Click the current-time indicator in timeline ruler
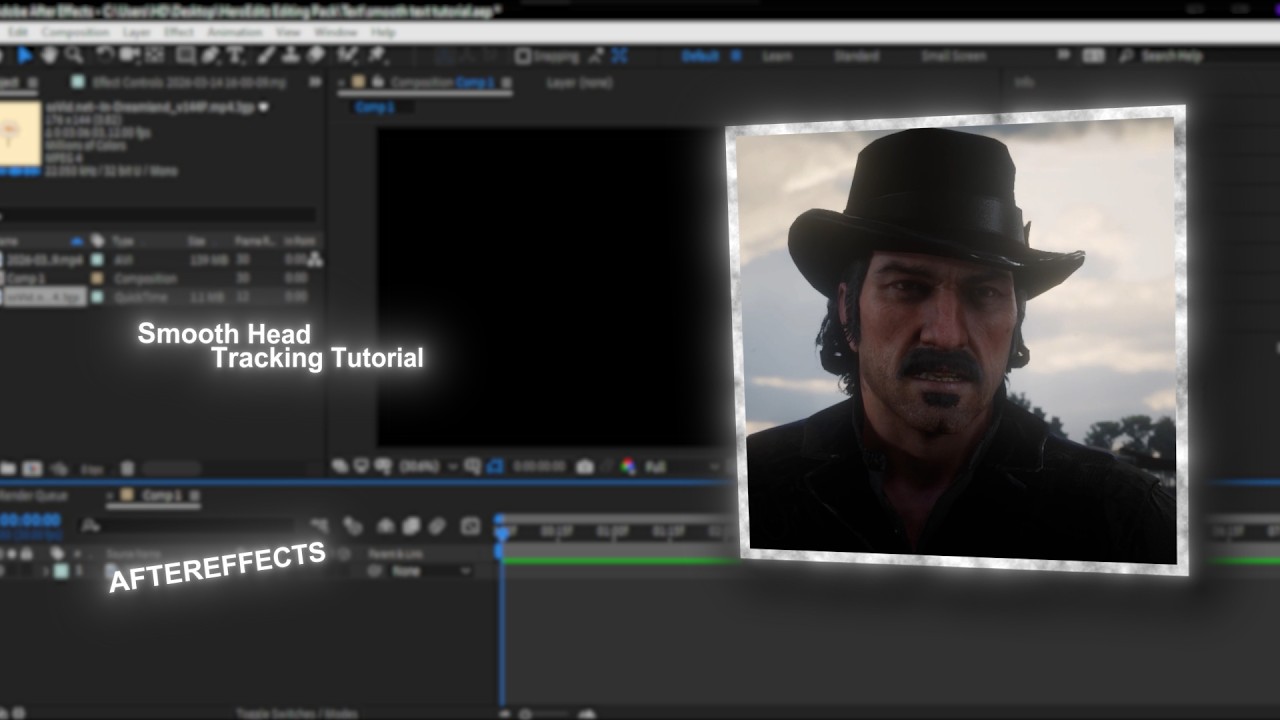This screenshot has width=1280, height=720. (502, 533)
